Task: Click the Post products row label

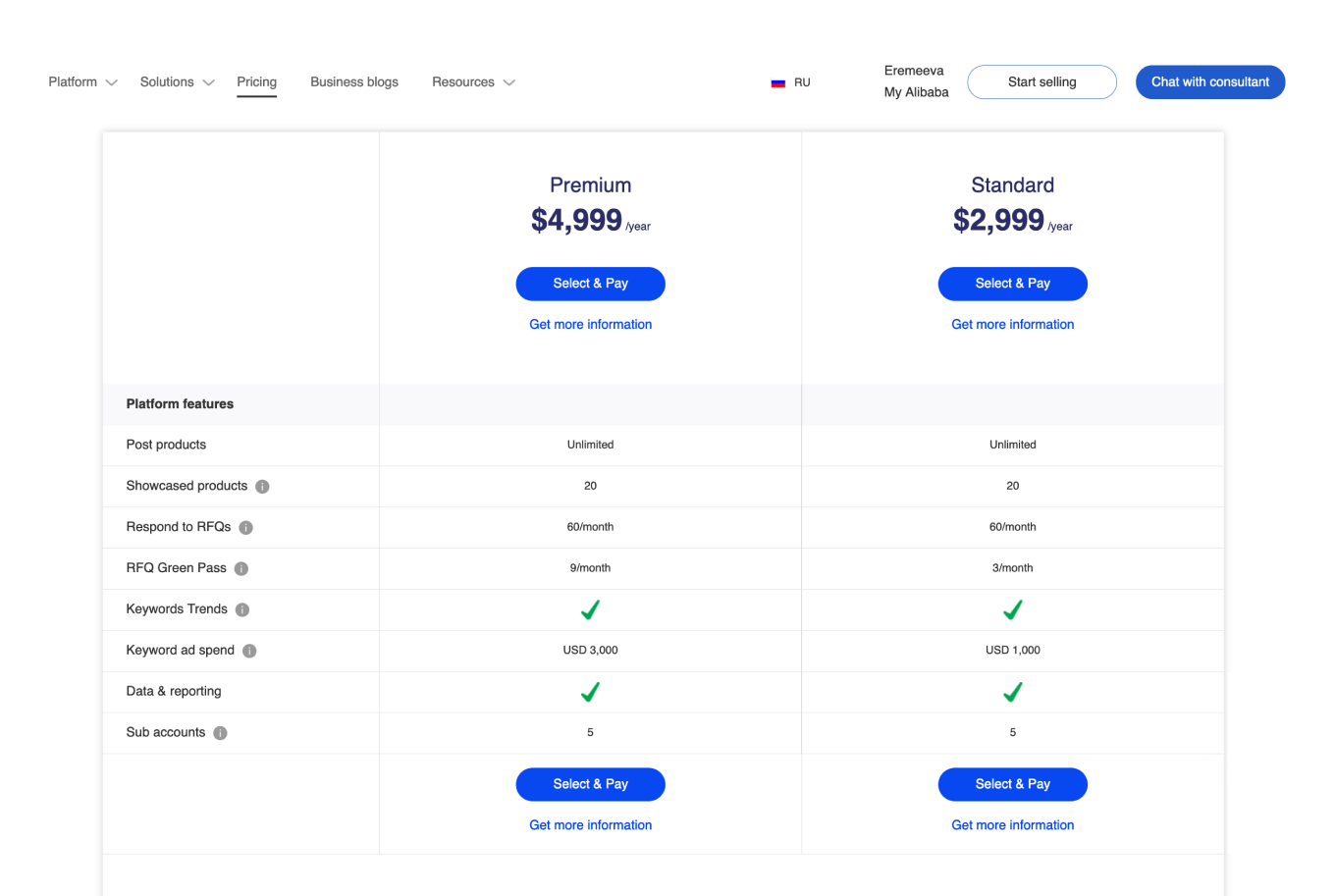Action: pyautogui.click(x=166, y=445)
